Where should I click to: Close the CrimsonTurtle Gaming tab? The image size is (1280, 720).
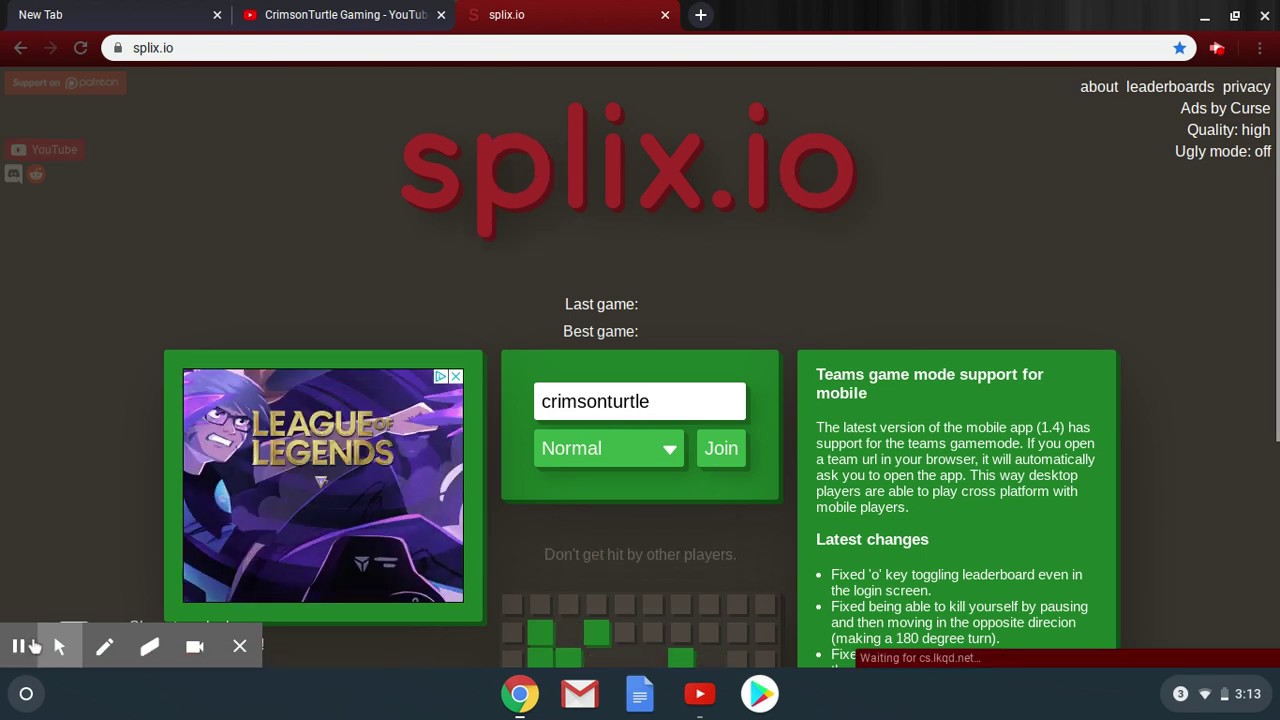[441, 15]
